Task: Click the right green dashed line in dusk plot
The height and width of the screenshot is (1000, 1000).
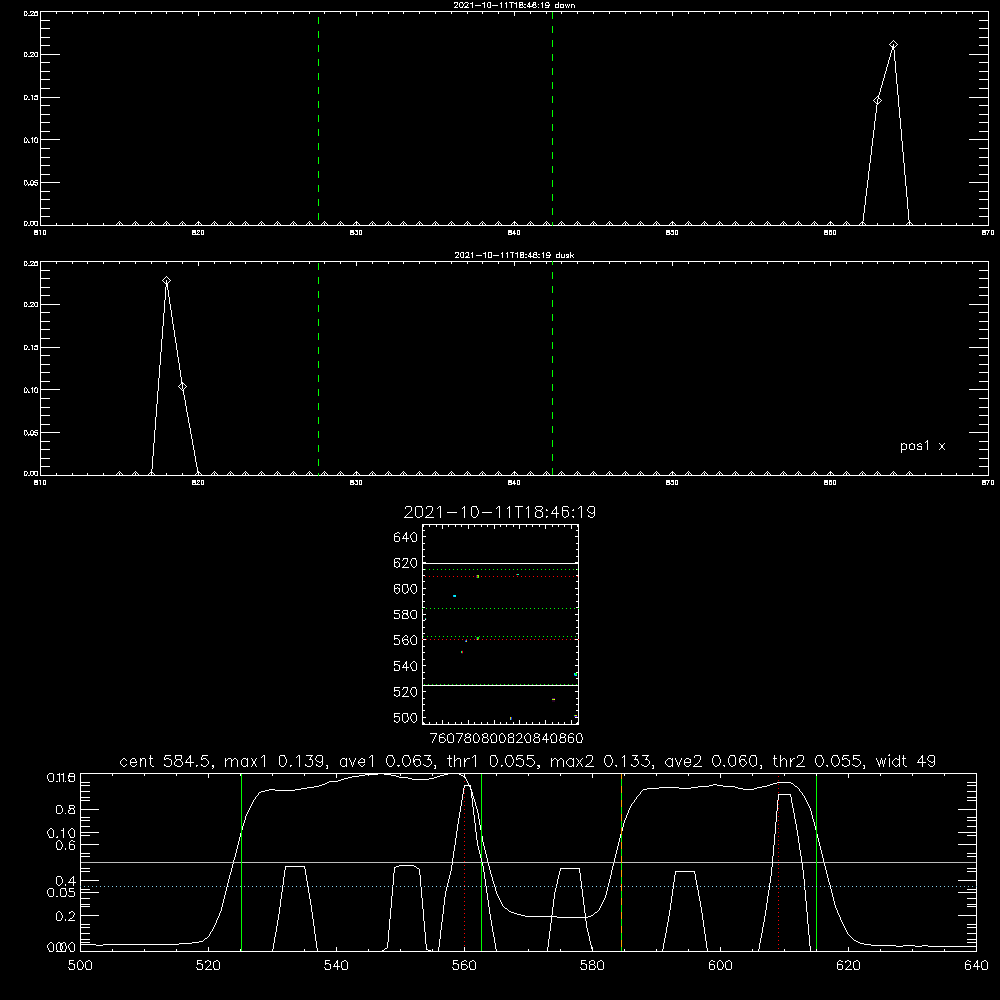Action: (x=552, y=369)
